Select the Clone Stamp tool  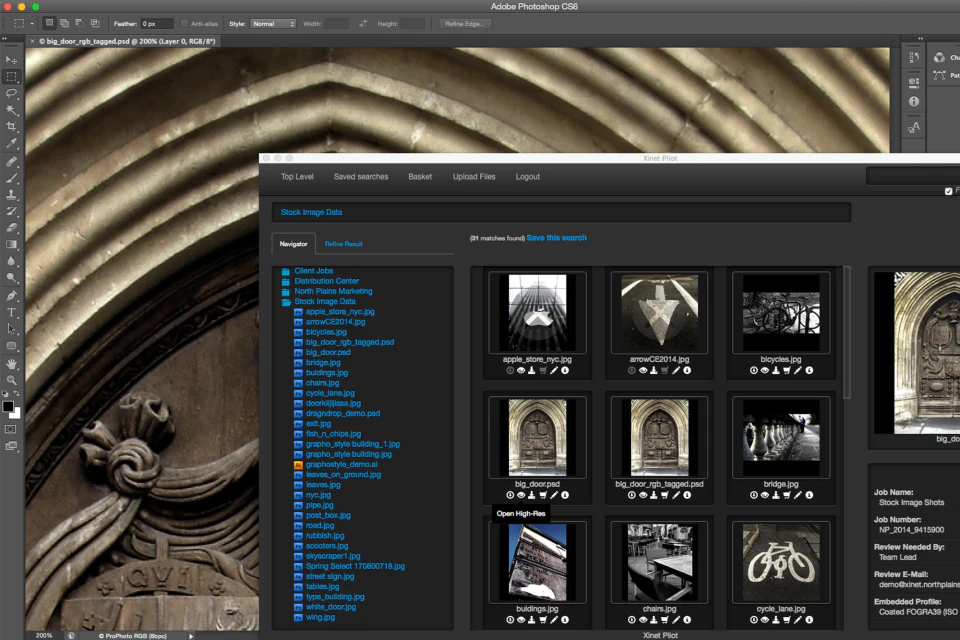coord(11,195)
